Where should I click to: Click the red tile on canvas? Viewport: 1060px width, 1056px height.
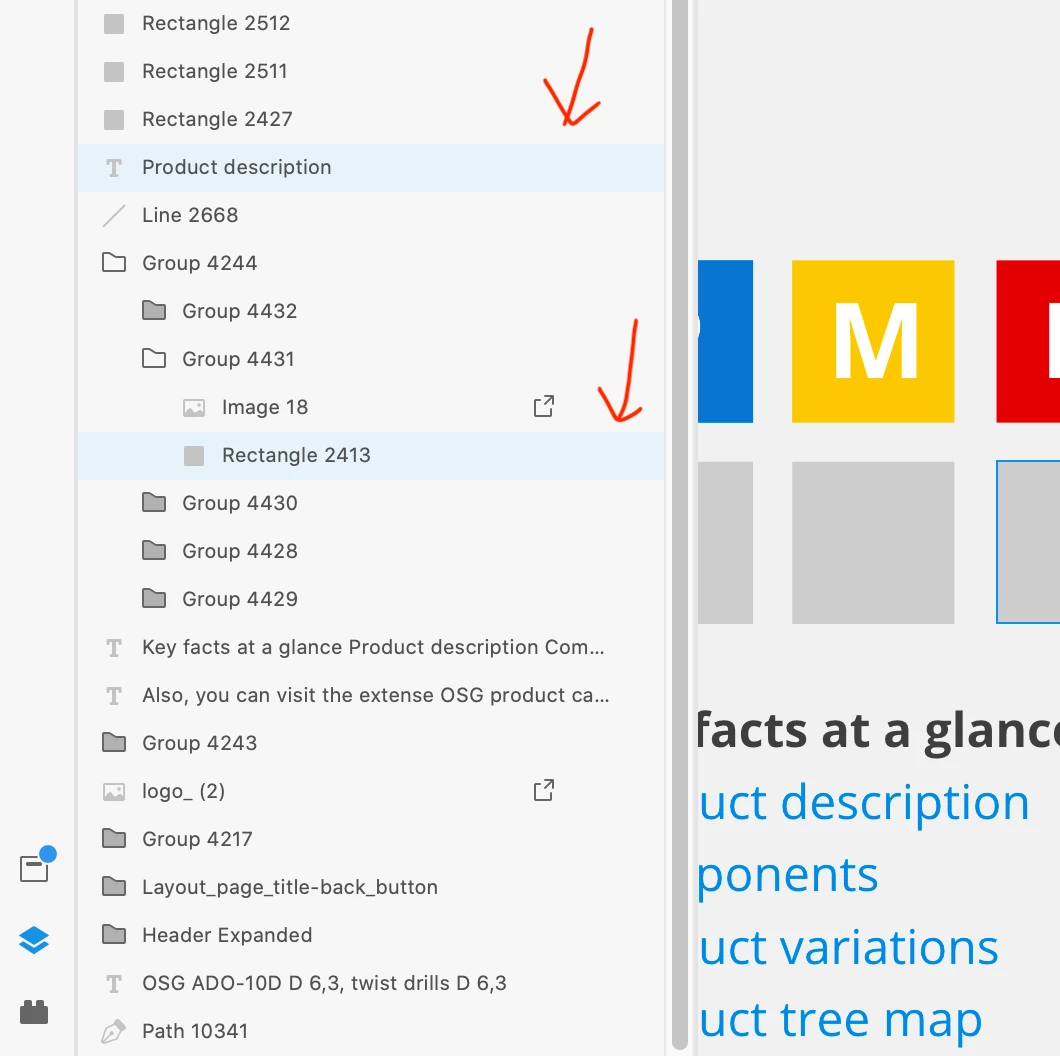(x=1028, y=341)
